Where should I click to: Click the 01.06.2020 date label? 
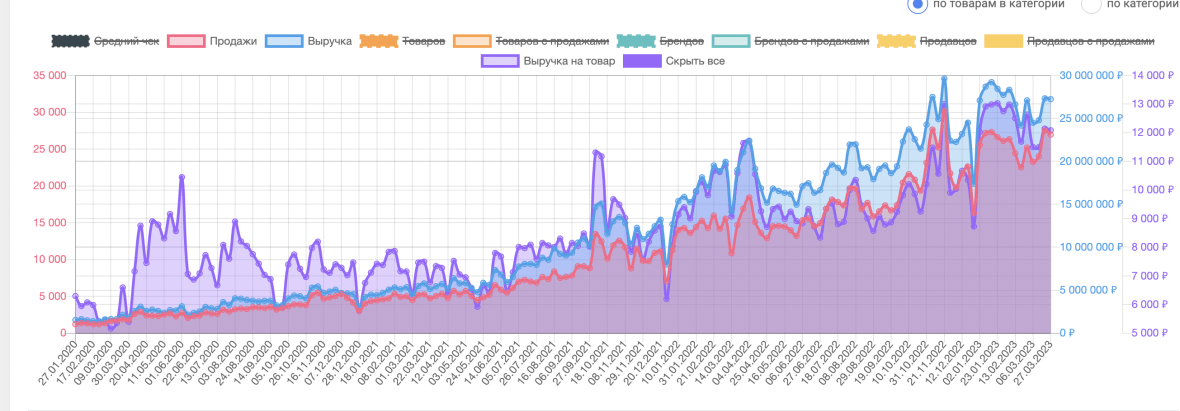[165, 363]
